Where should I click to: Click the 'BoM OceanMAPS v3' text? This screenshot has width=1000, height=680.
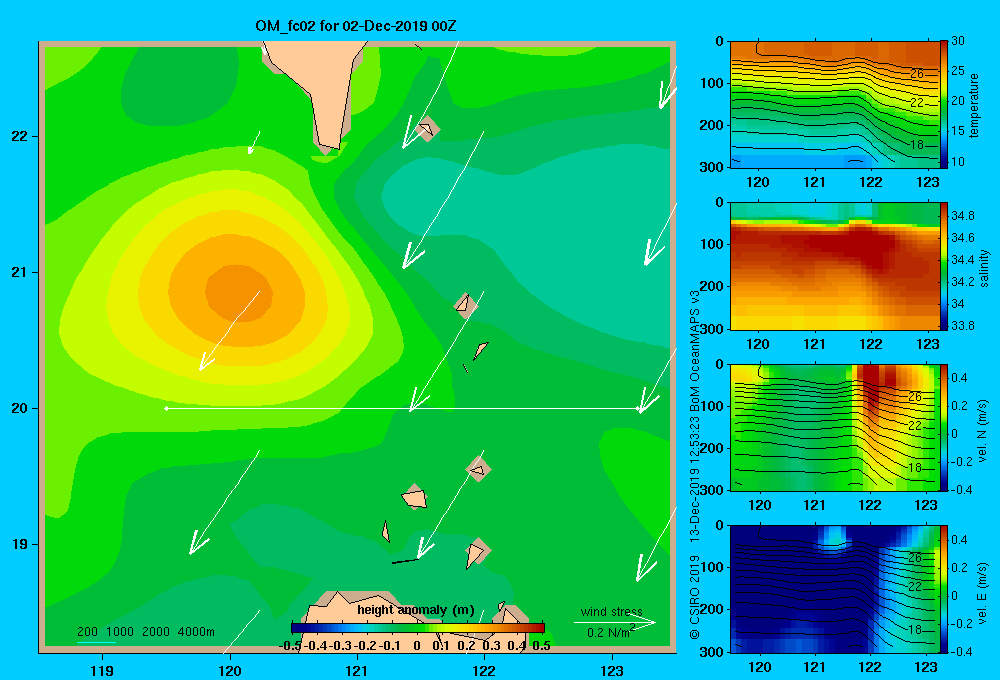click(x=695, y=351)
